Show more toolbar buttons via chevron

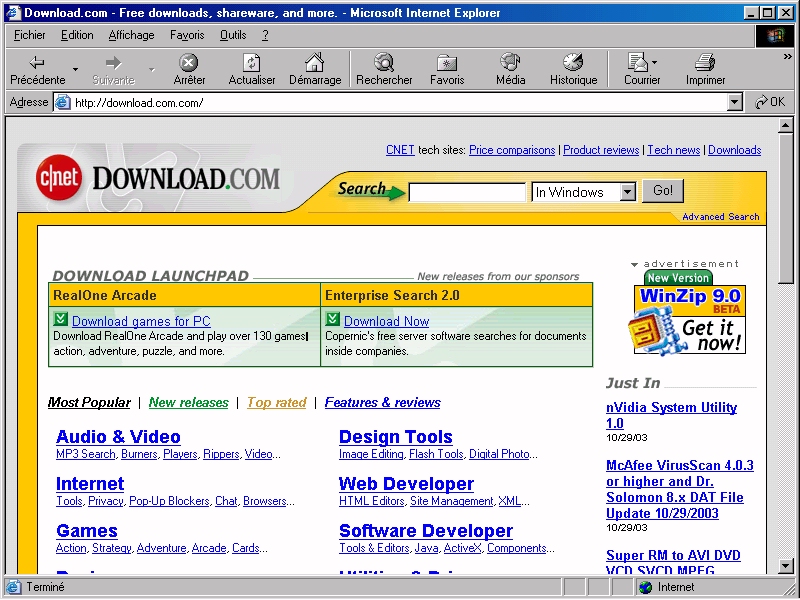[x=787, y=57]
